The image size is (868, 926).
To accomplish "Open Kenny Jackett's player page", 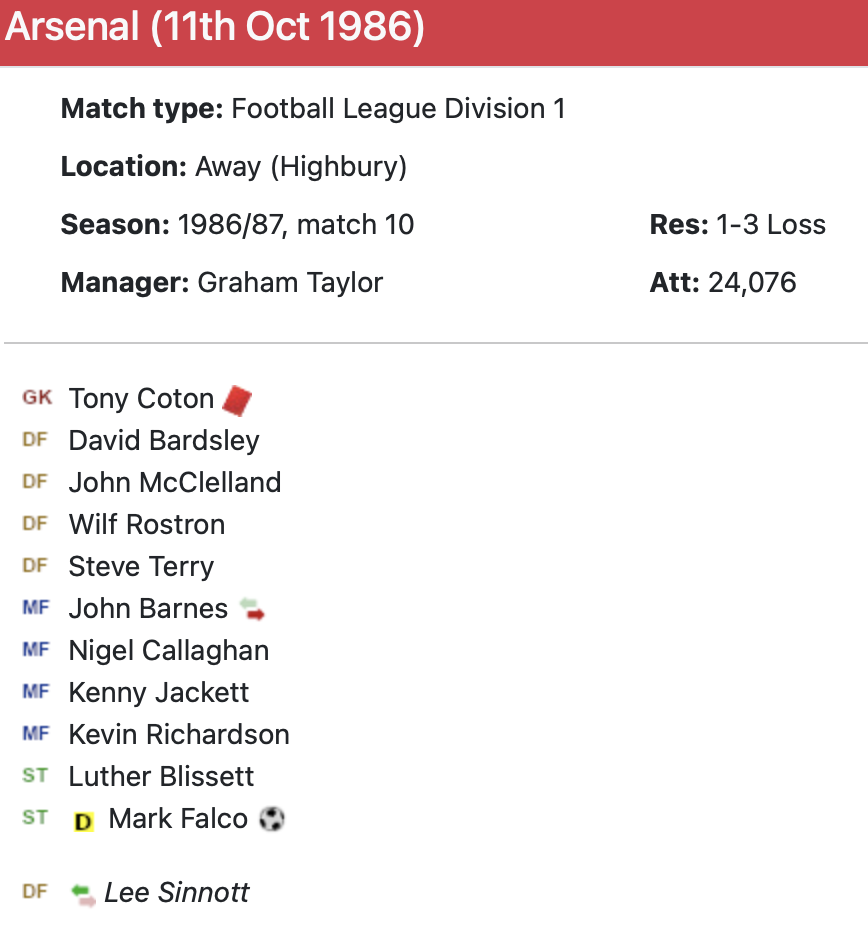I will [159, 693].
